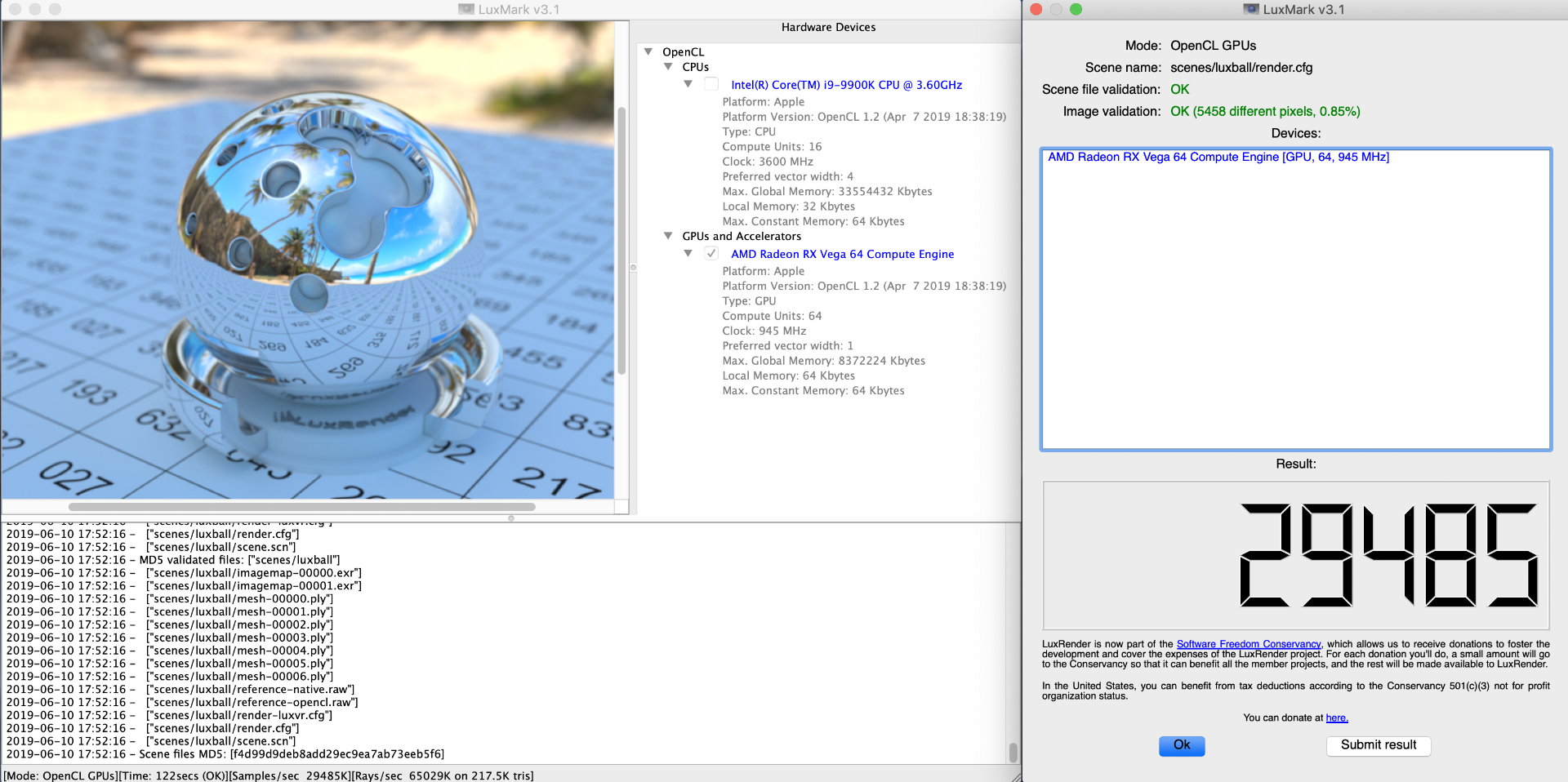Click 'Preferred vector width: 1' row
Screen dimensions: 1568x782
pos(787,346)
